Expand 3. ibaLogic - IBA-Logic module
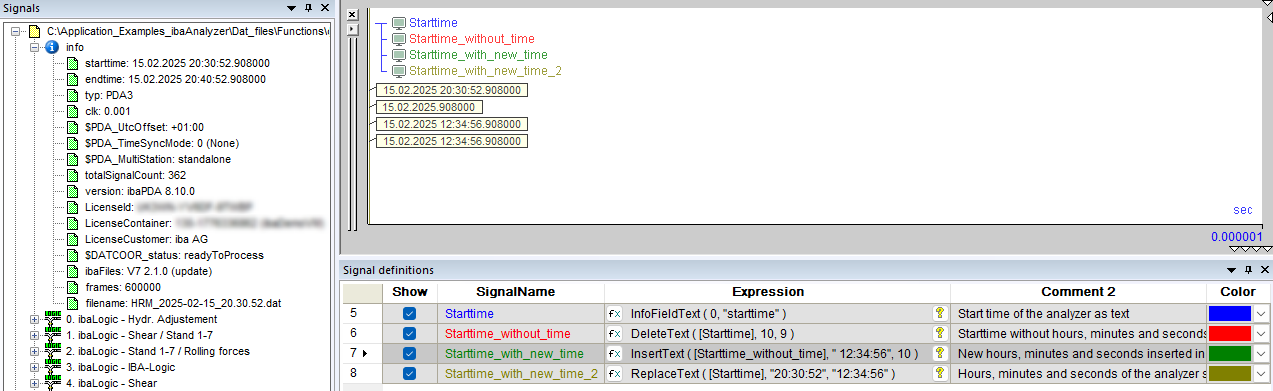The width and height of the screenshot is (1273, 391). click(35, 367)
